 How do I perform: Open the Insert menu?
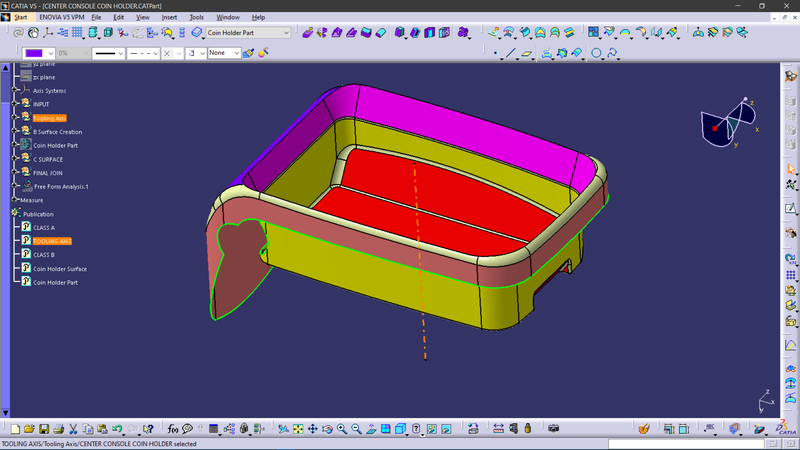169,17
